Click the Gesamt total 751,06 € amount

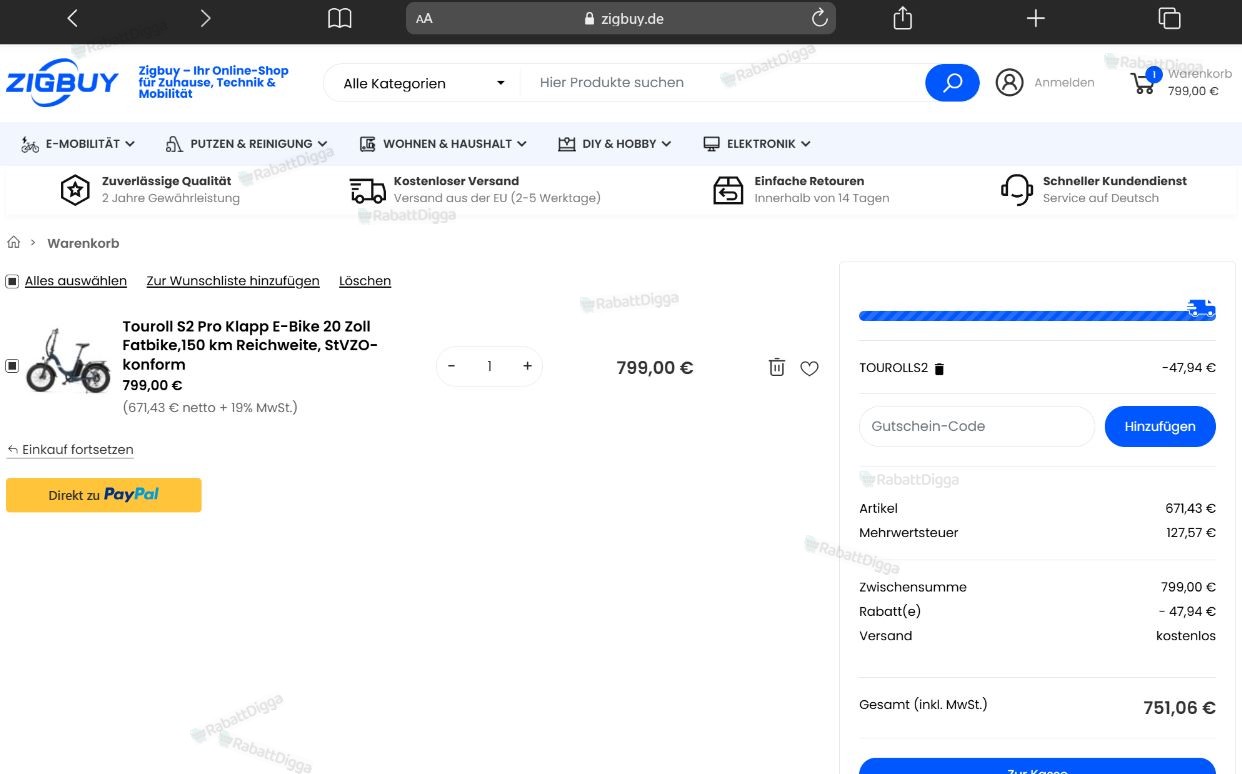(1179, 708)
